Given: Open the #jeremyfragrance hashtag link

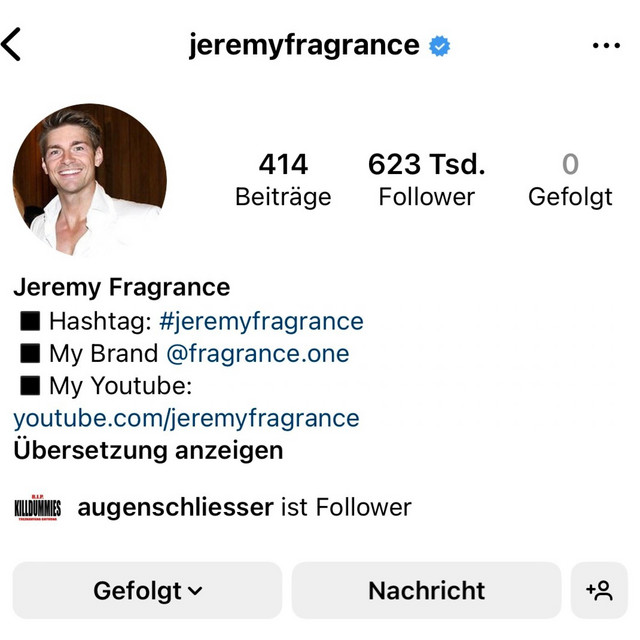Looking at the screenshot, I should pyautogui.click(x=261, y=321).
